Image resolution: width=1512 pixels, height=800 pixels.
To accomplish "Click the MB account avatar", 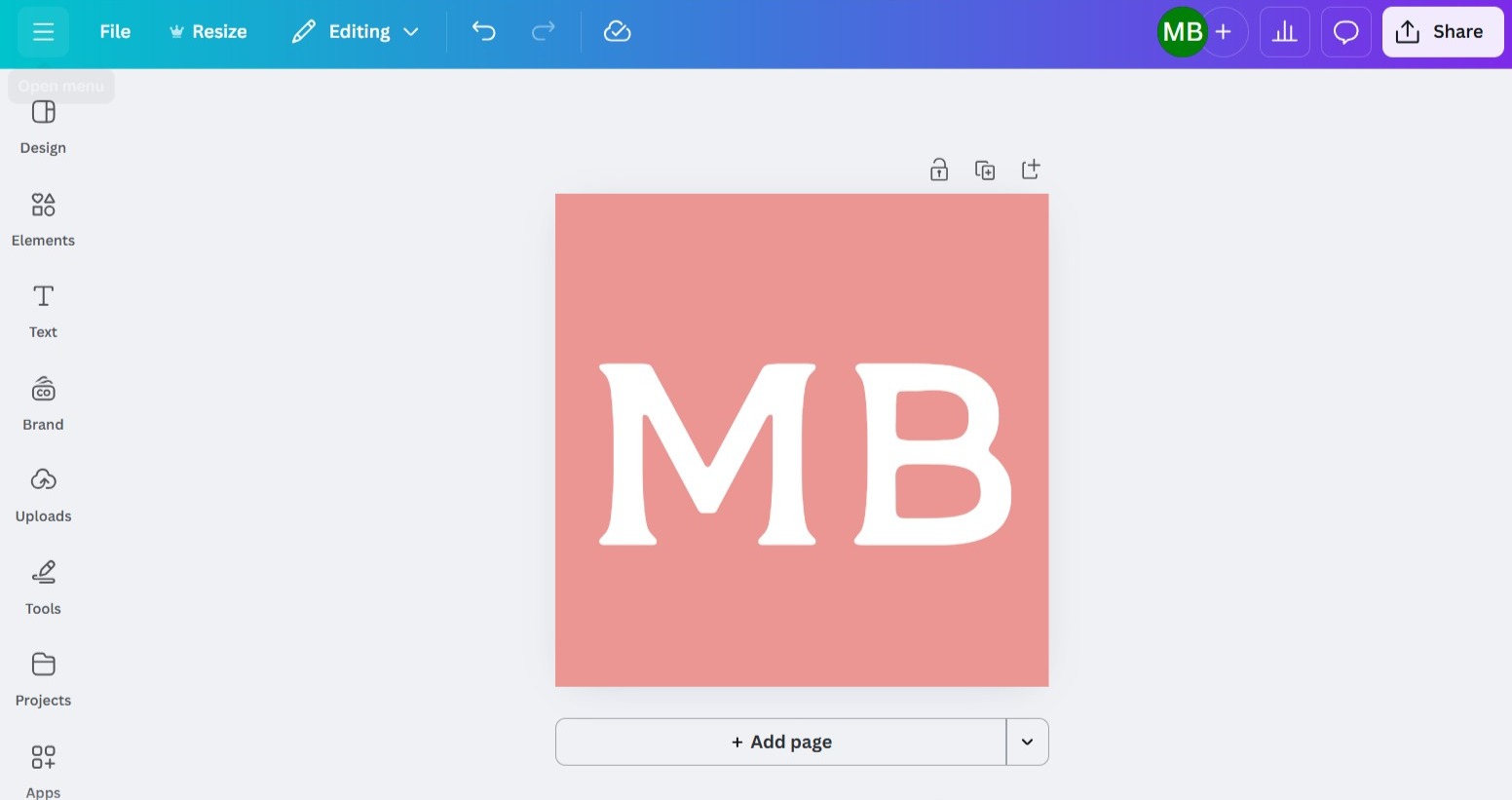I will click(x=1182, y=31).
